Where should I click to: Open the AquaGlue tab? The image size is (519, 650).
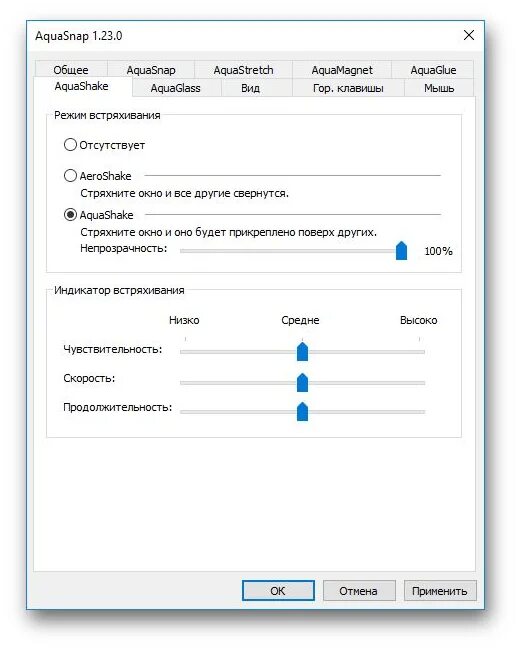433,70
